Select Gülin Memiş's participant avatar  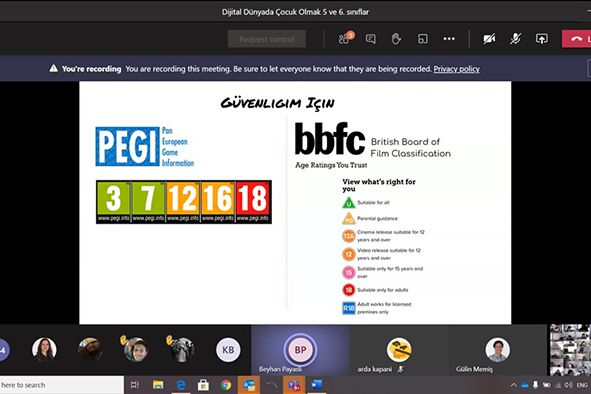coord(498,350)
